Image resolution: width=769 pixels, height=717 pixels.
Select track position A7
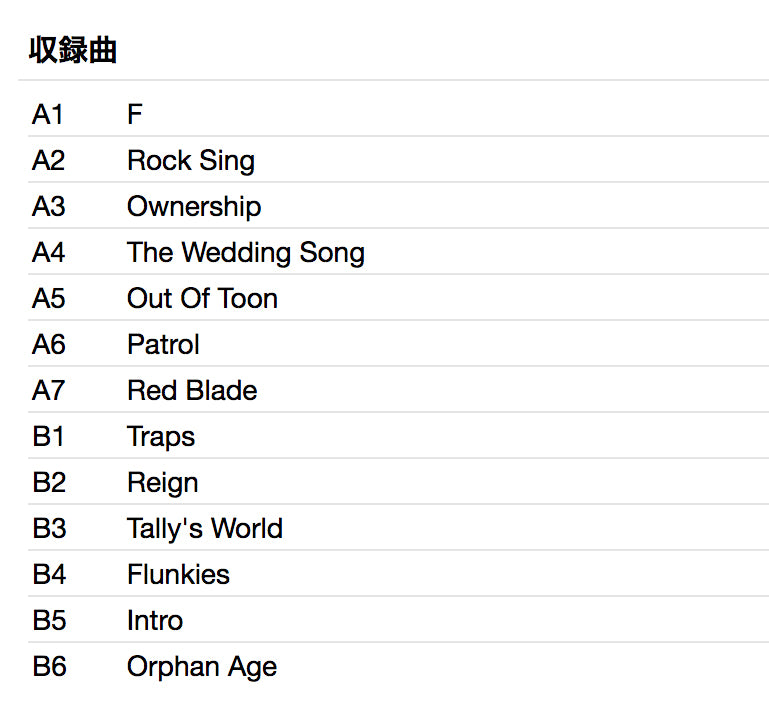pos(48,391)
